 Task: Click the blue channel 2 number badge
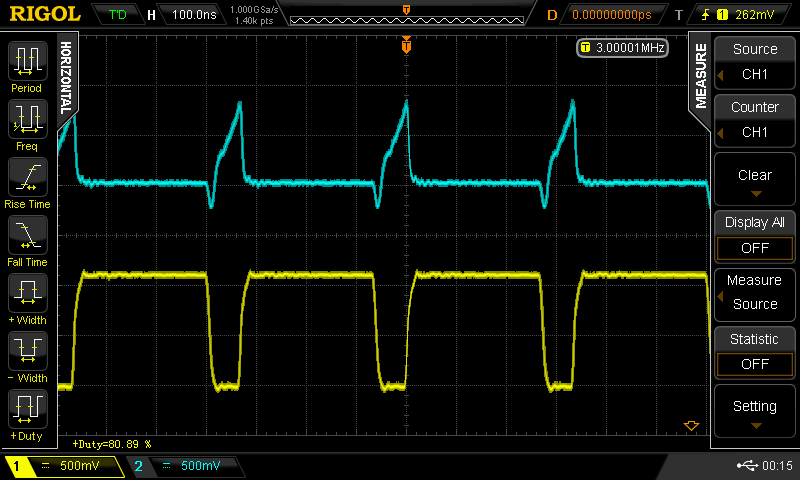tap(138, 466)
